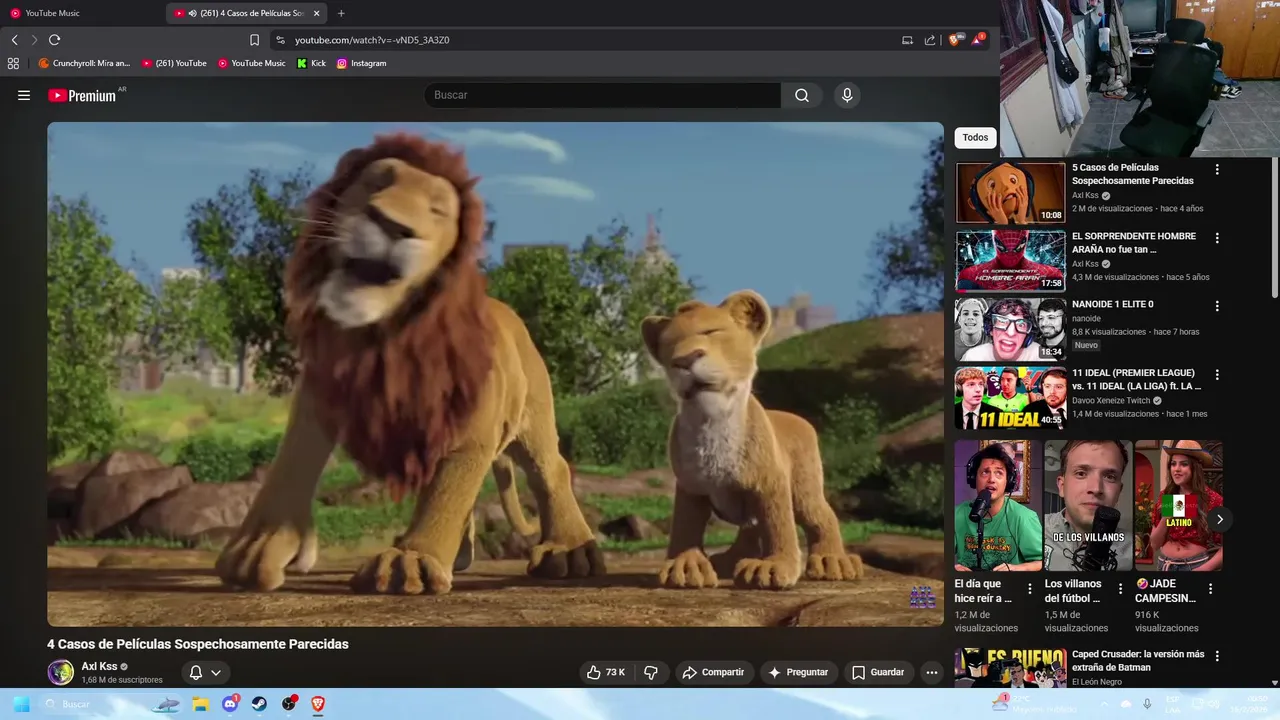The image size is (1280, 720).
Task: Open Crunchyroll bookmark
Action: (x=84, y=63)
